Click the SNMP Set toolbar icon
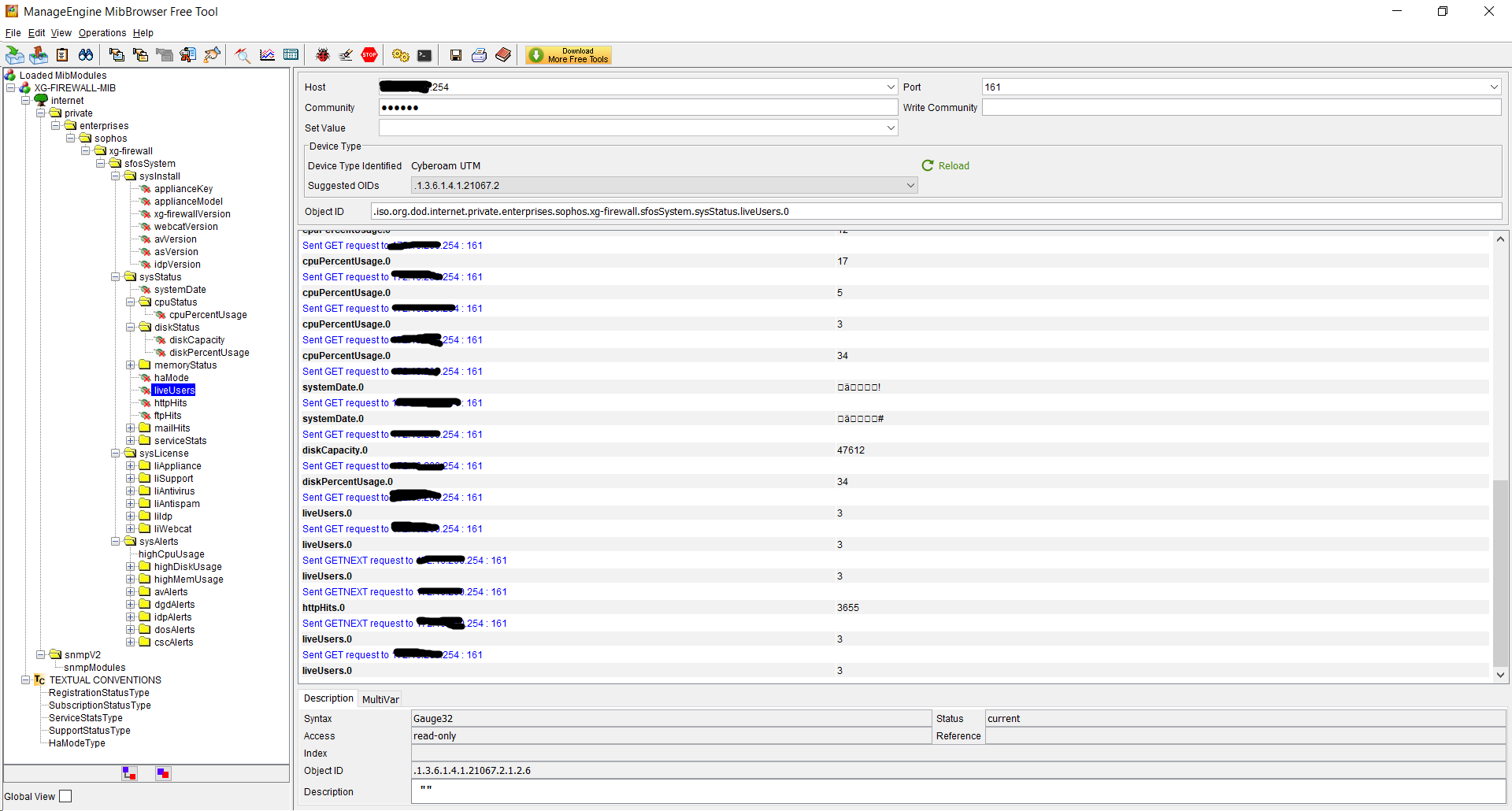Screen dimensions: 1512x811 tap(211, 55)
